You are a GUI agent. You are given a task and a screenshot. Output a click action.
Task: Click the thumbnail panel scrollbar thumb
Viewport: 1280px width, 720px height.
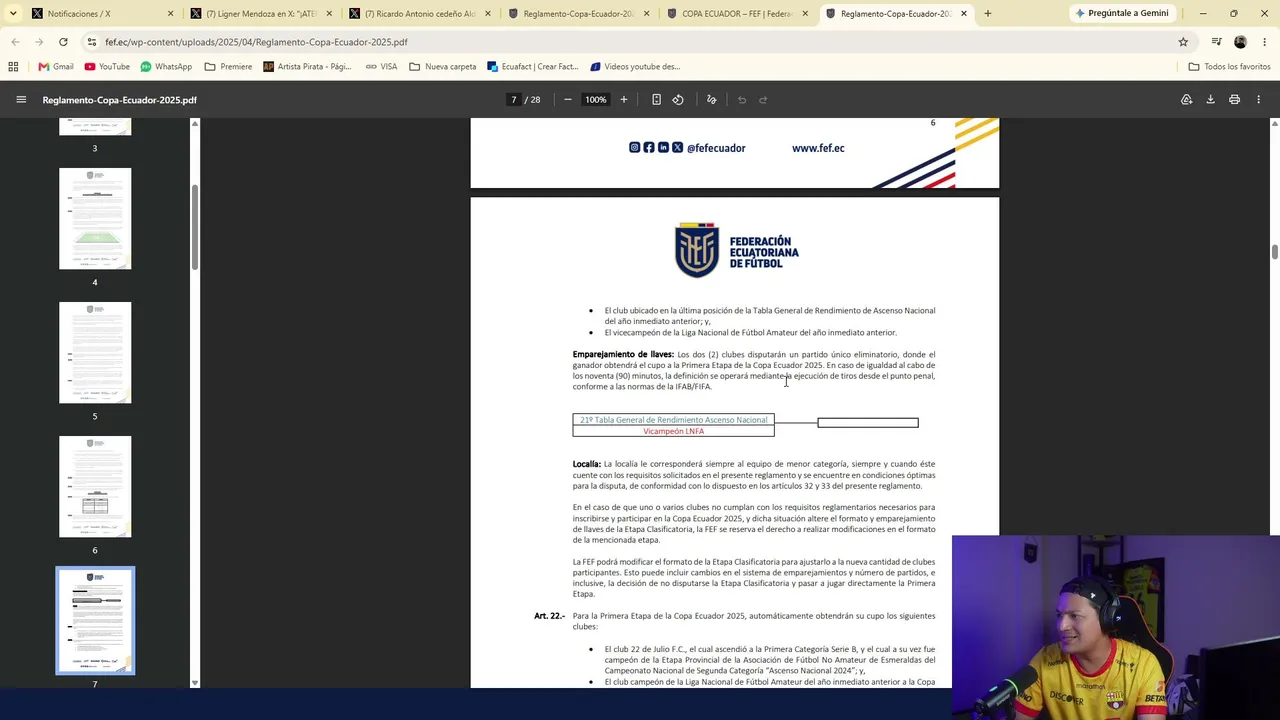(195, 227)
